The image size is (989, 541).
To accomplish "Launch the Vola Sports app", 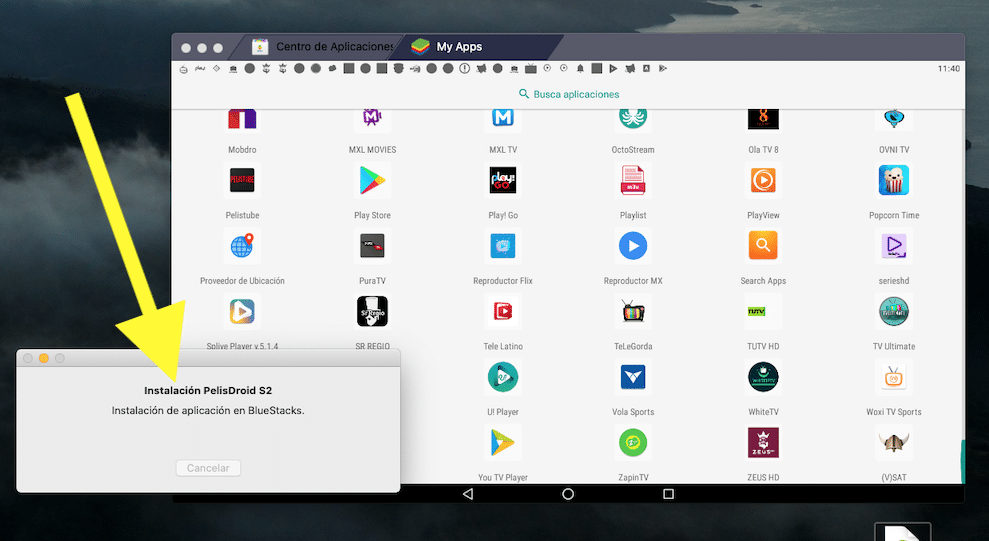I will pos(633,377).
